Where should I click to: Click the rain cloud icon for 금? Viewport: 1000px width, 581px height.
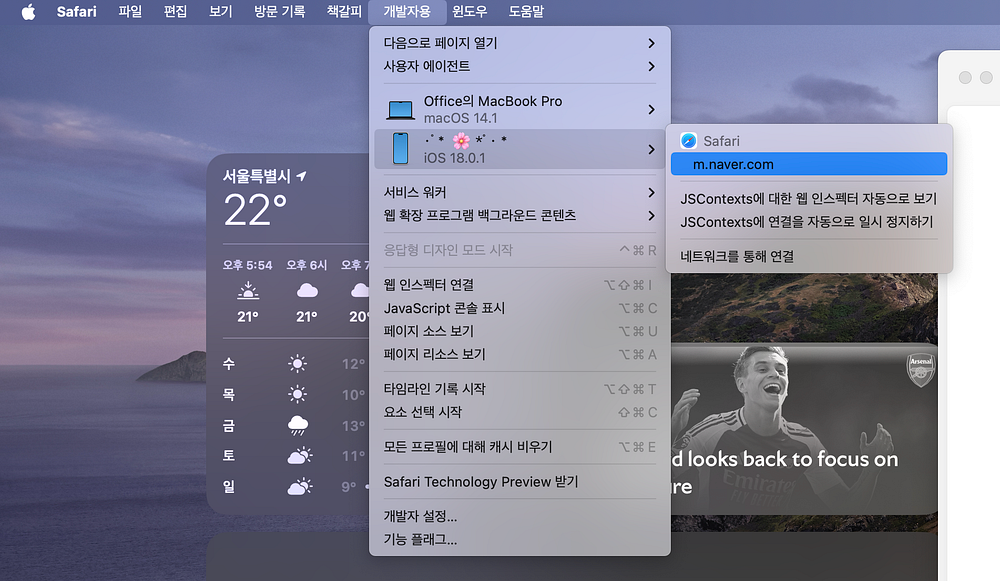pyautogui.click(x=298, y=425)
